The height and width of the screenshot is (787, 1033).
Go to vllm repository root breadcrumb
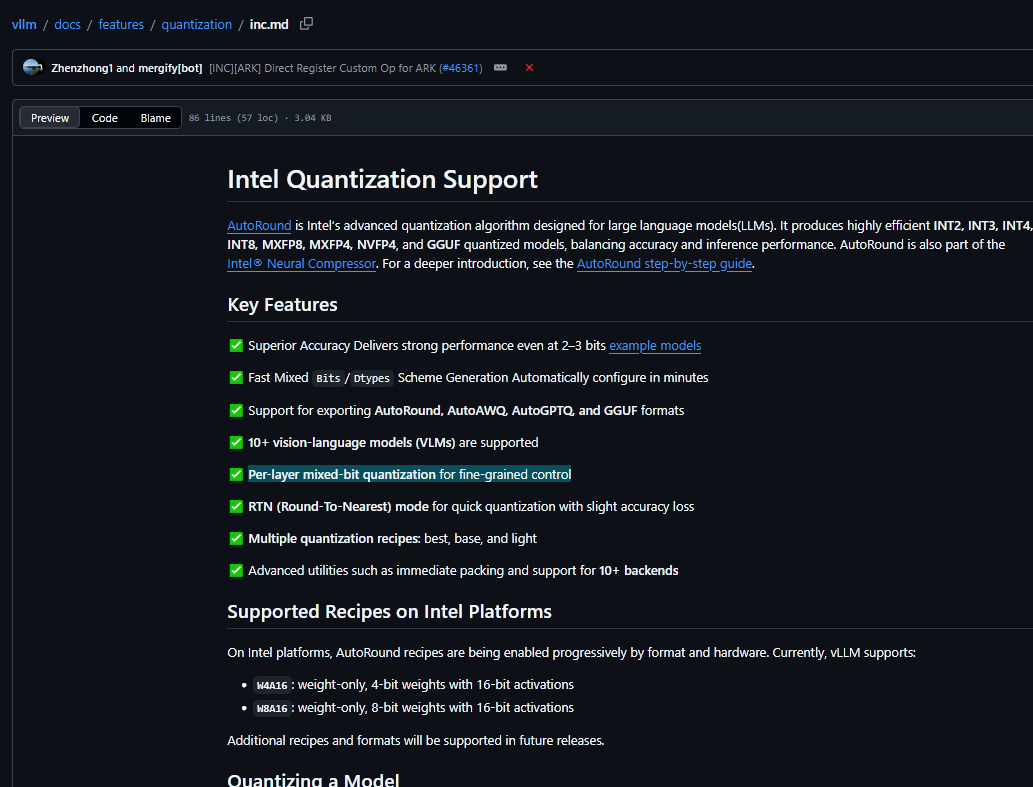tap(24, 24)
